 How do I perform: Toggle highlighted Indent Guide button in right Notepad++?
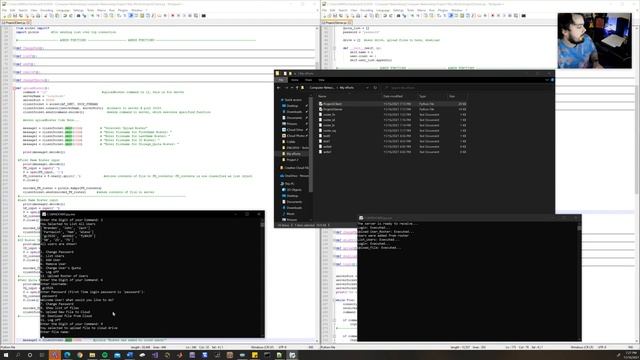point(451,16)
